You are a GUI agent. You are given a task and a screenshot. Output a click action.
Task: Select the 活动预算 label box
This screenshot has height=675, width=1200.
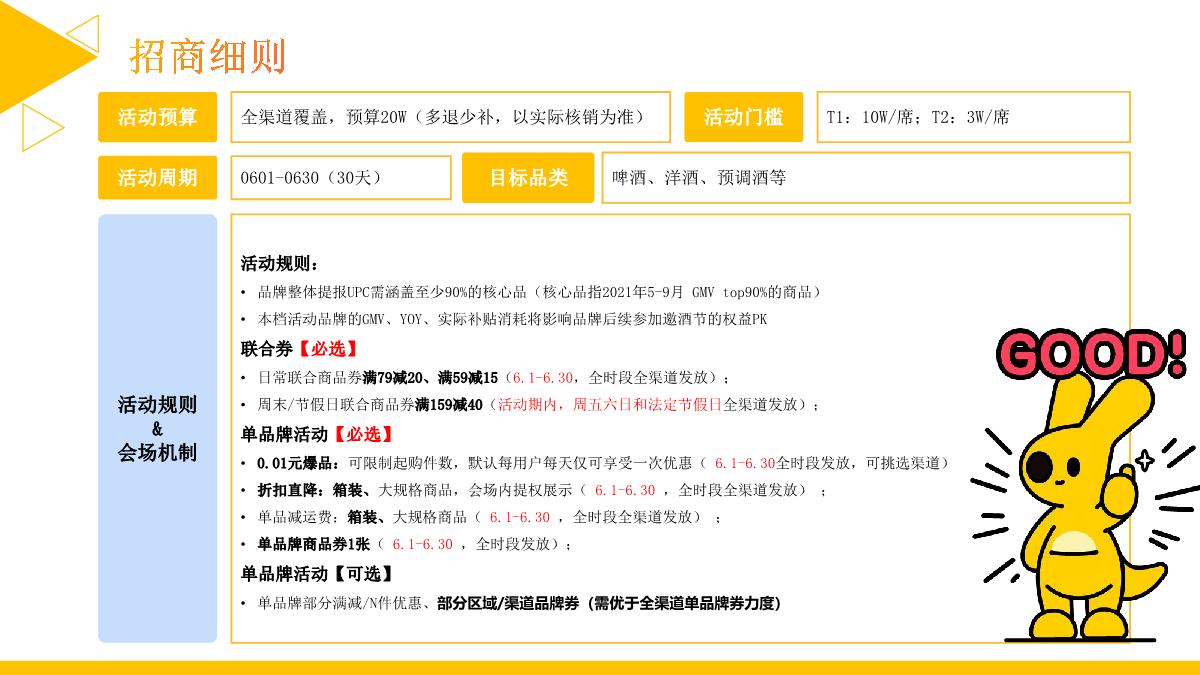[x=157, y=117]
